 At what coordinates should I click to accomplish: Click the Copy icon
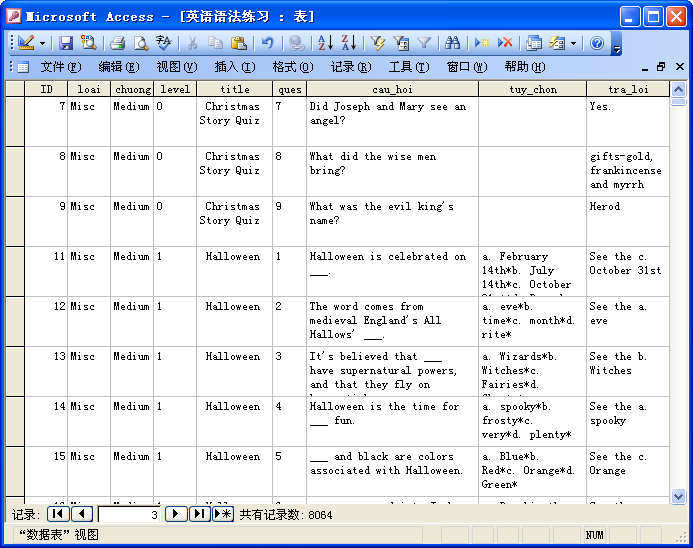tap(216, 43)
